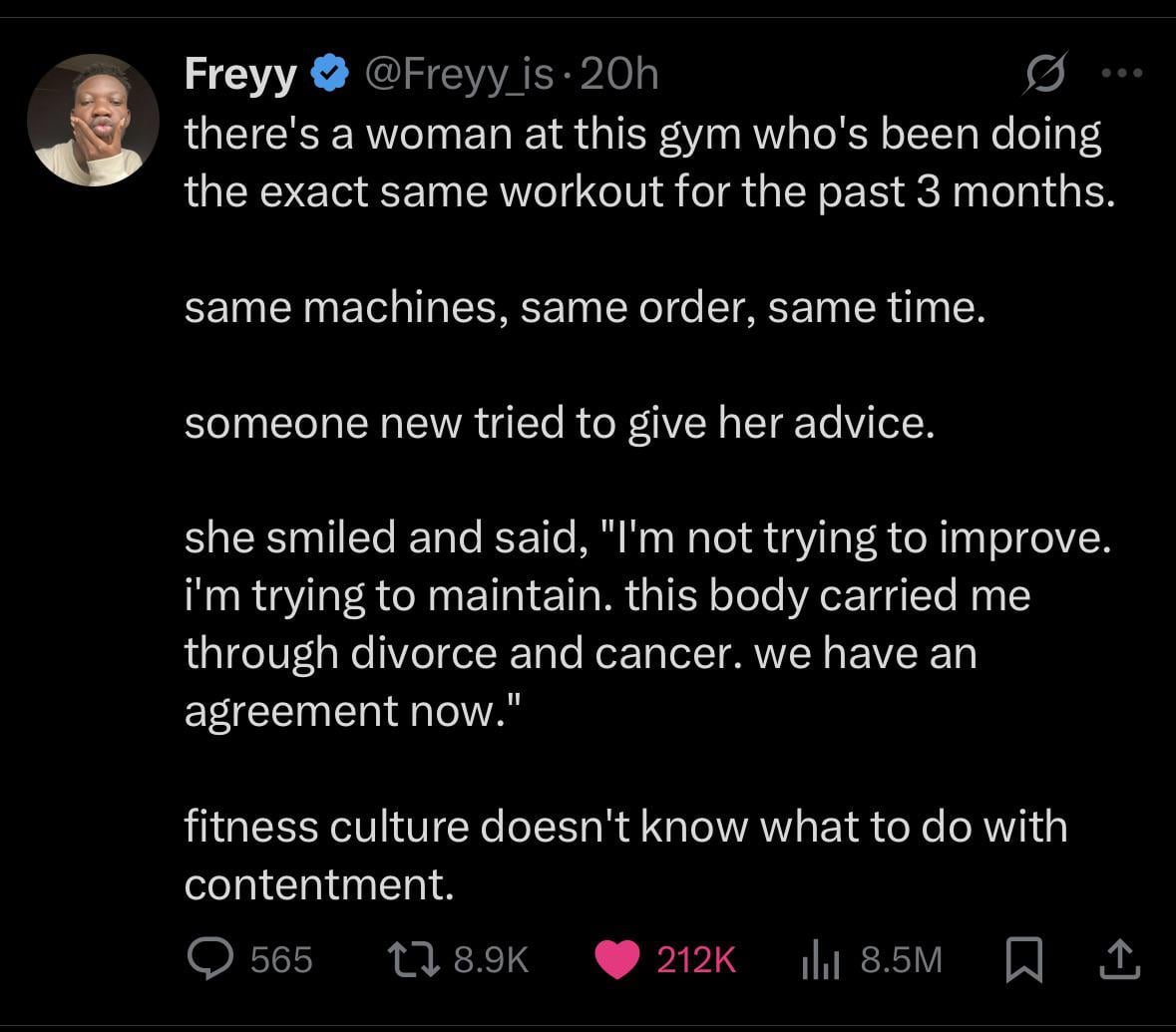Screen dimensions: 1176x1032
Task: Click the 8.5M views count
Action: pyautogui.click(x=900, y=959)
